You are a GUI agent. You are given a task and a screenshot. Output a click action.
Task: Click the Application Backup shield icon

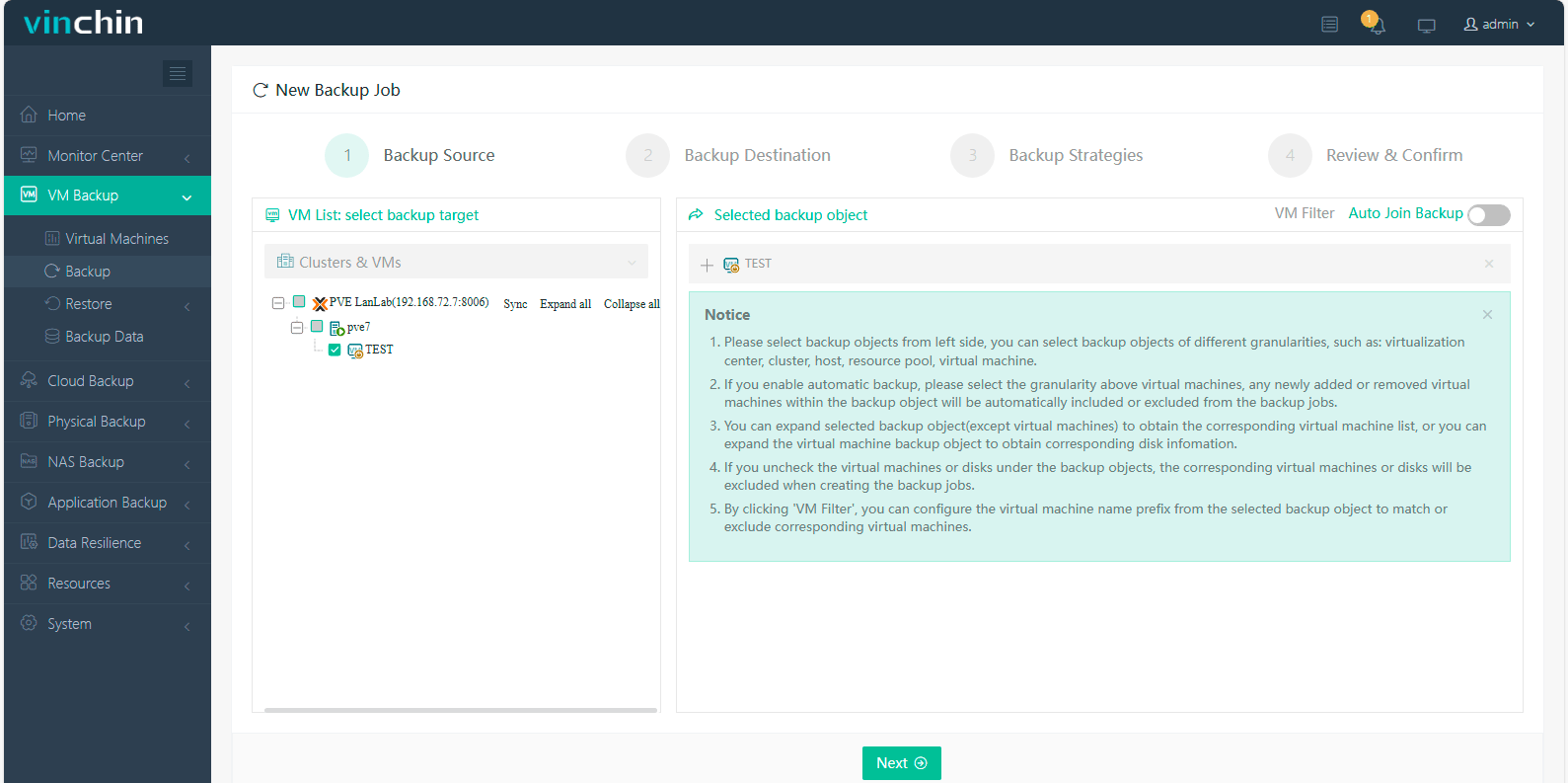29,502
